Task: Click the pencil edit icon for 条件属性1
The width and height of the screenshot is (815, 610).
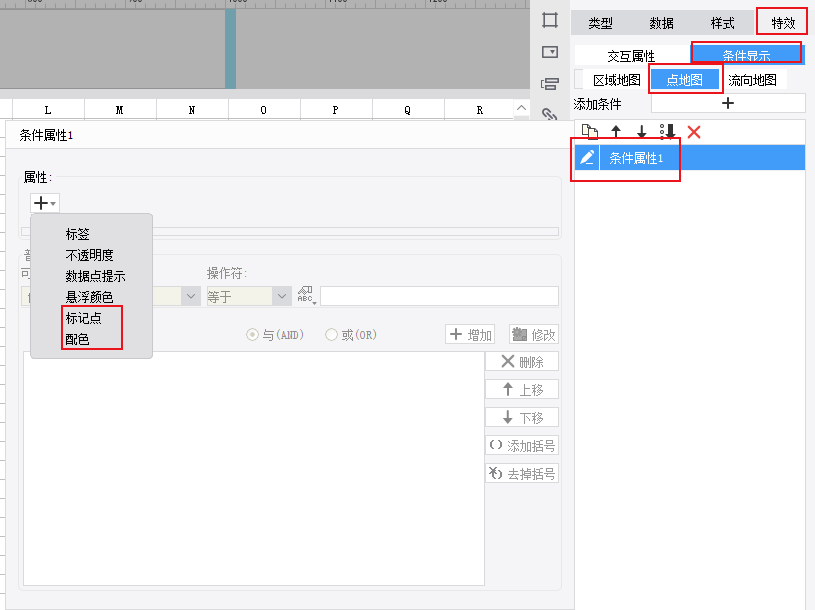Action: [587, 157]
